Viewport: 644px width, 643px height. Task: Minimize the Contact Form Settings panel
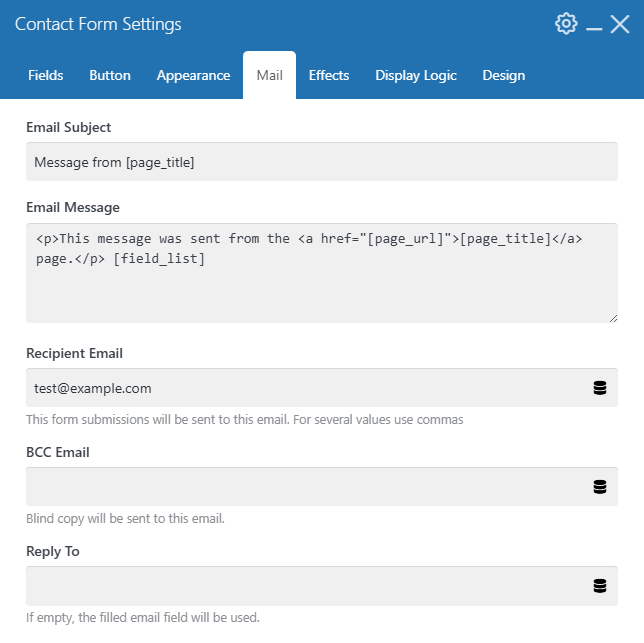coord(594,28)
